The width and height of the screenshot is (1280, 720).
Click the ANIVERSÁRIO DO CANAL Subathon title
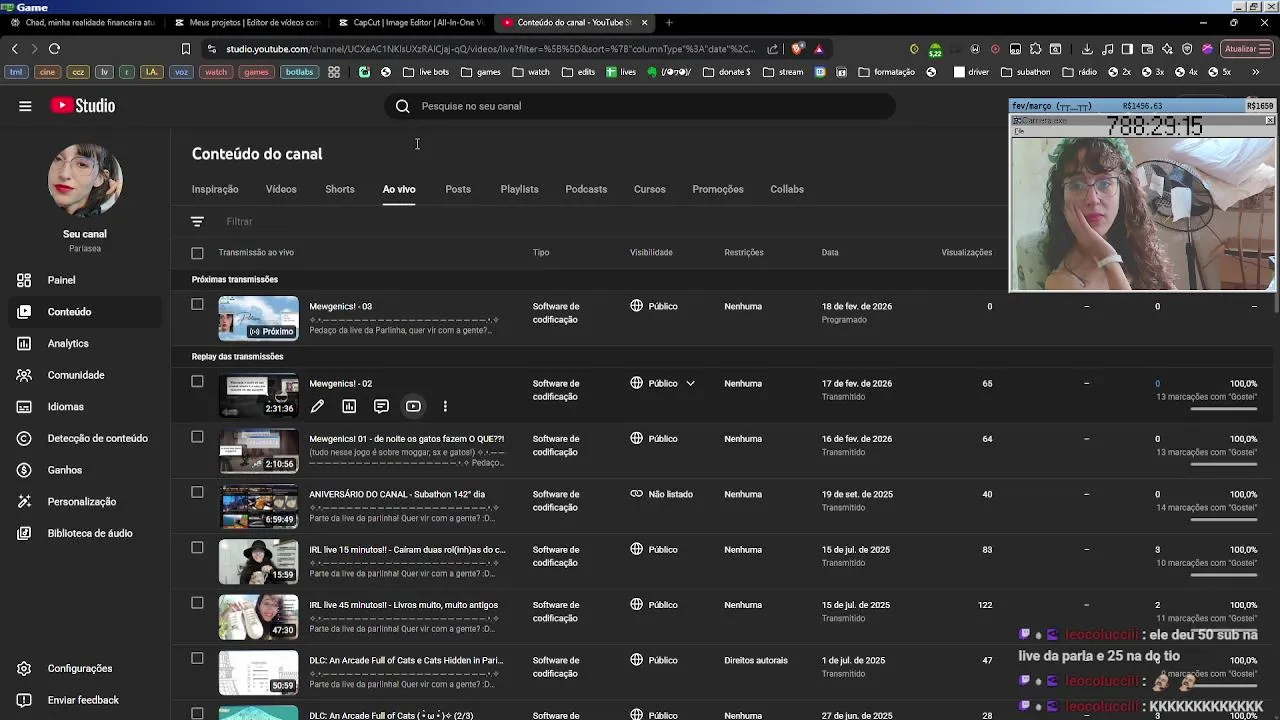[x=396, y=494]
